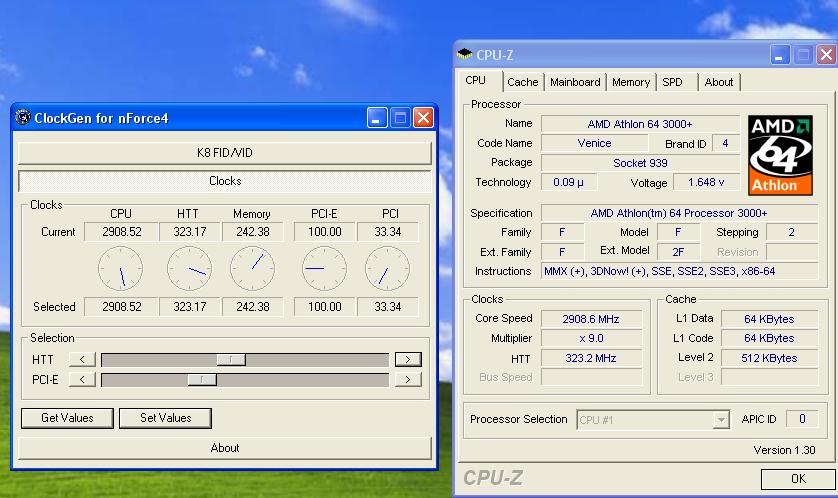Click the Voltage value 1.648 v
The image size is (838, 498).
pos(706,182)
